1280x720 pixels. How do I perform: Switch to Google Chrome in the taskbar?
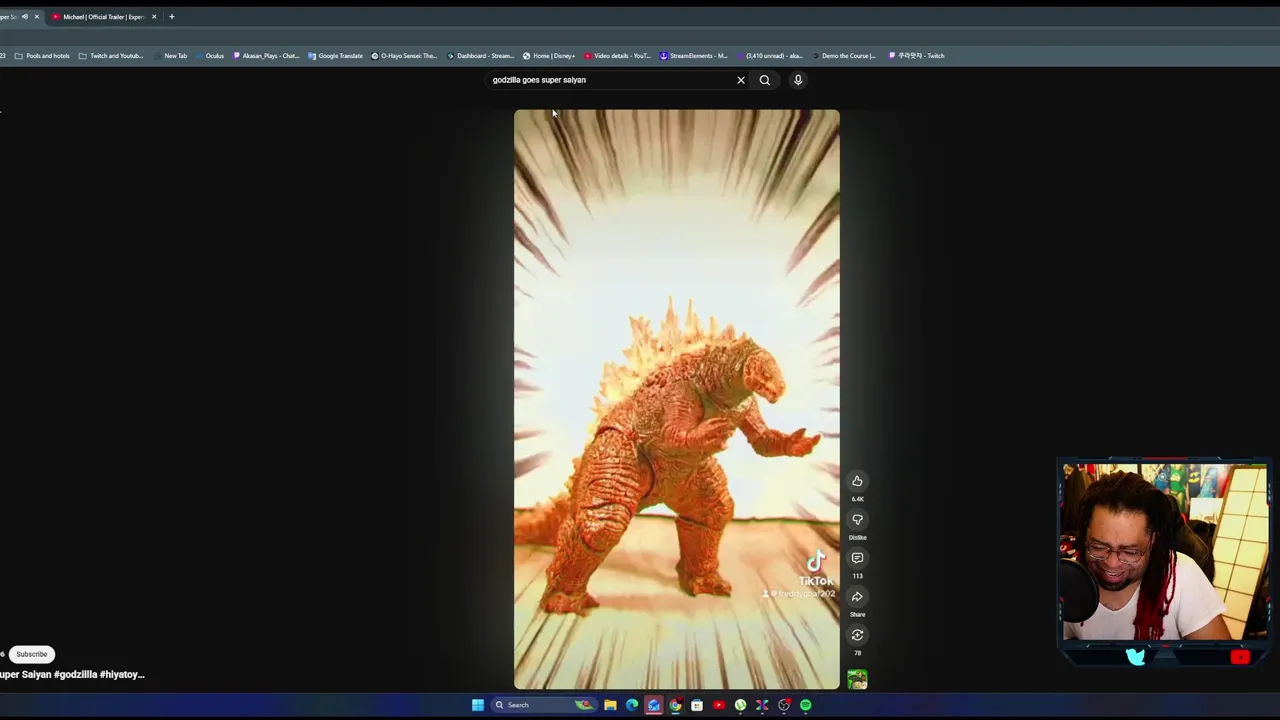tap(675, 705)
